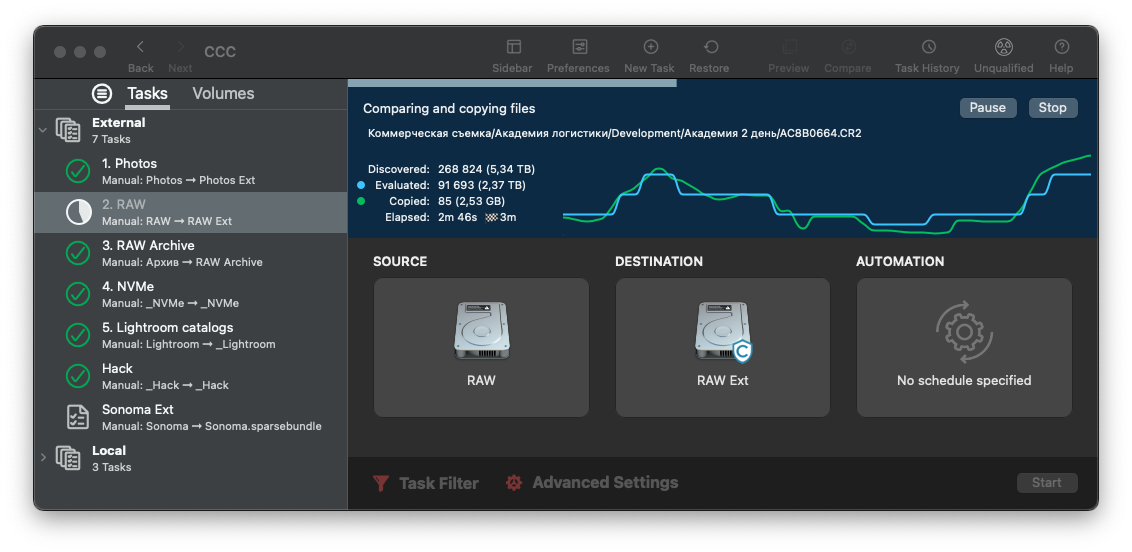Select the 1. Photos task row
Screen dimensions: 1132x552
pyautogui.click(x=191, y=171)
